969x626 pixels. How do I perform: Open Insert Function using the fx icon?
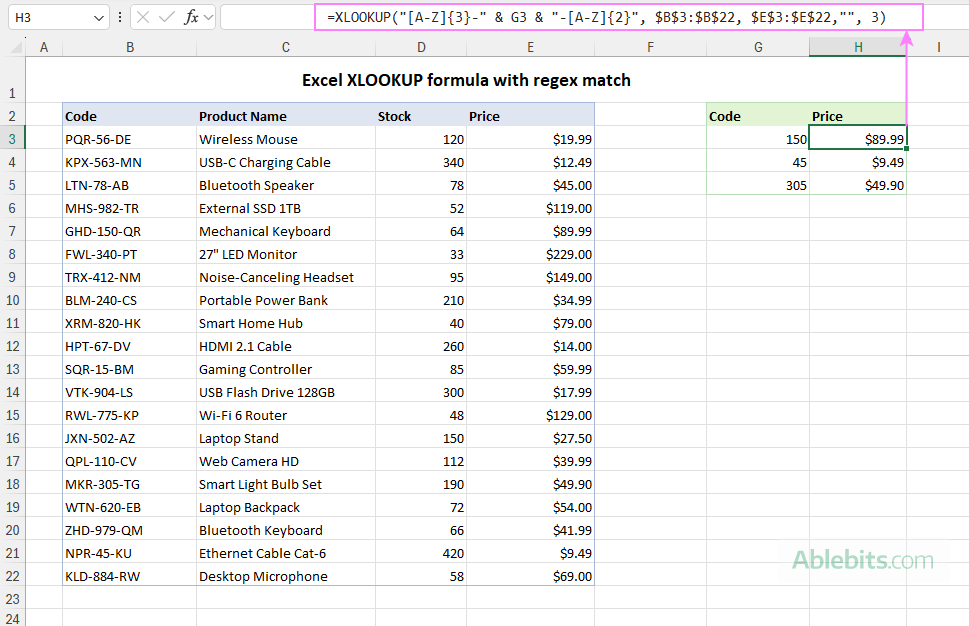point(191,17)
